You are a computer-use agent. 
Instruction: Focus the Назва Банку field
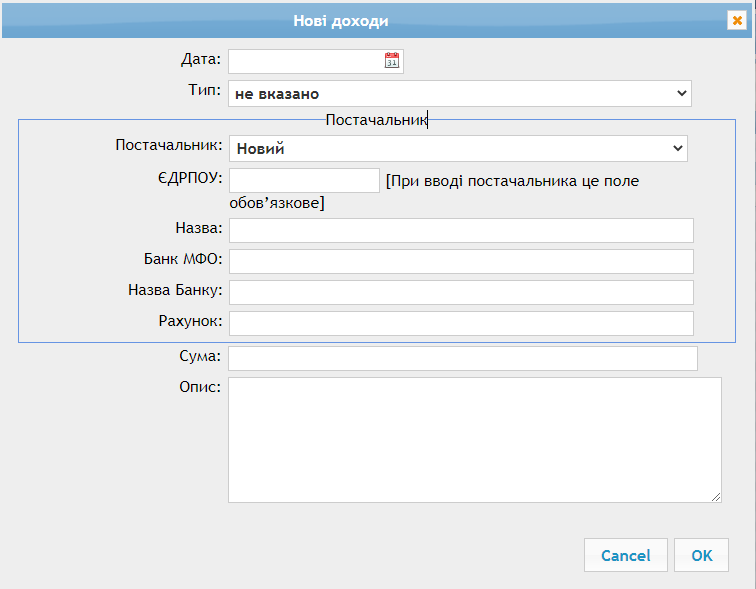[461, 293]
